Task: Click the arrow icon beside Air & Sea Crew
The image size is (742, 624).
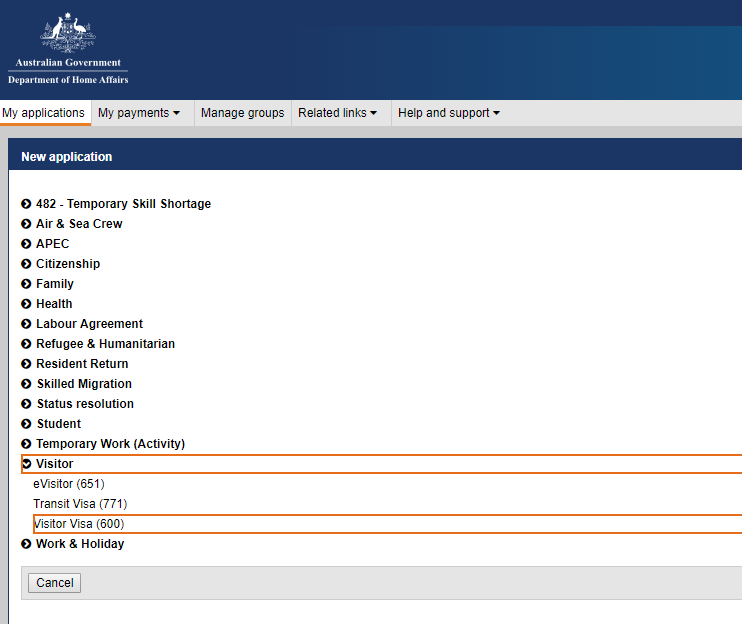Action: [x=27, y=224]
